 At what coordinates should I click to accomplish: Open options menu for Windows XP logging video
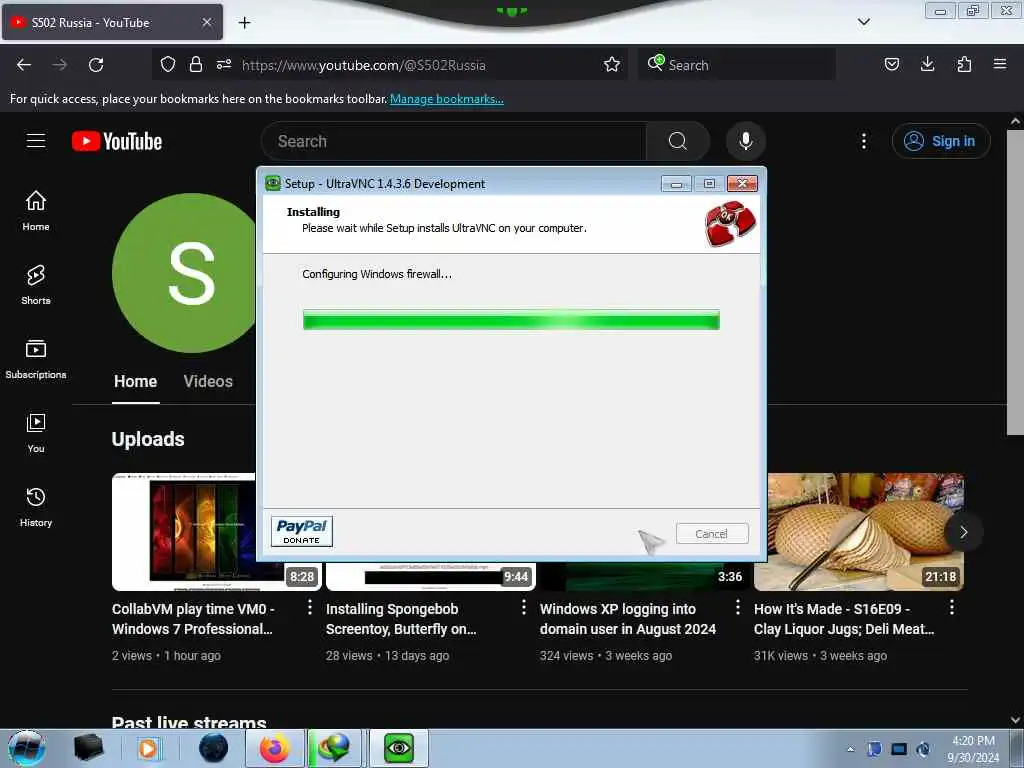point(738,607)
